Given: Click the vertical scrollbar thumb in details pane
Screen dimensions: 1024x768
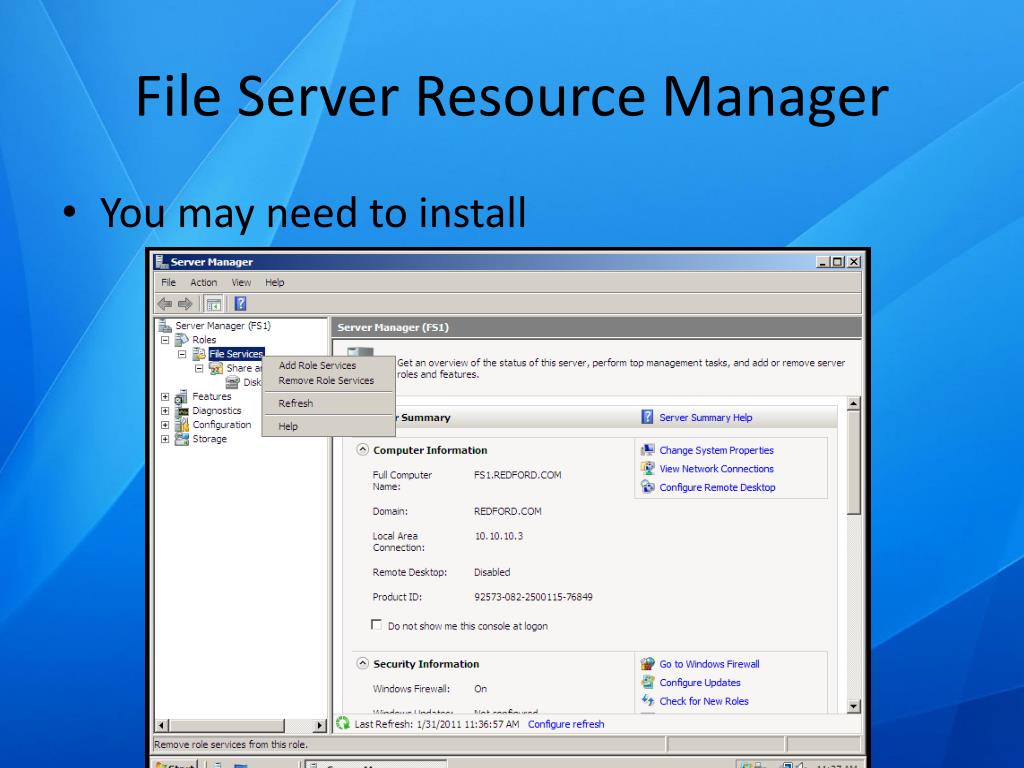Looking at the screenshot, I should tap(854, 463).
